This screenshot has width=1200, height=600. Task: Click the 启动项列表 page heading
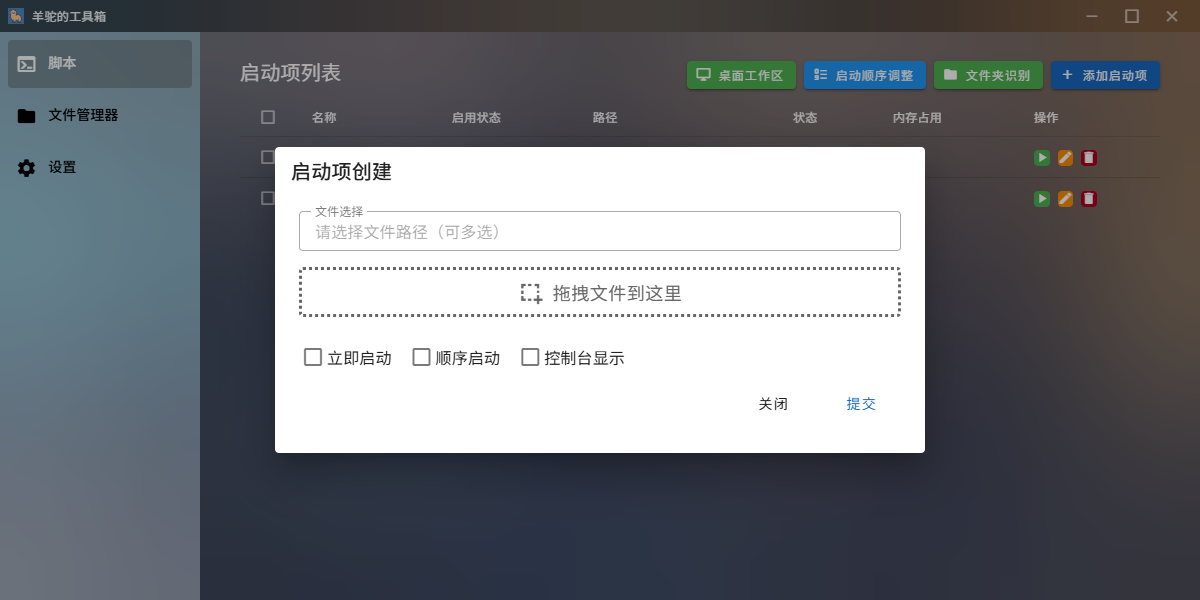tap(290, 73)
